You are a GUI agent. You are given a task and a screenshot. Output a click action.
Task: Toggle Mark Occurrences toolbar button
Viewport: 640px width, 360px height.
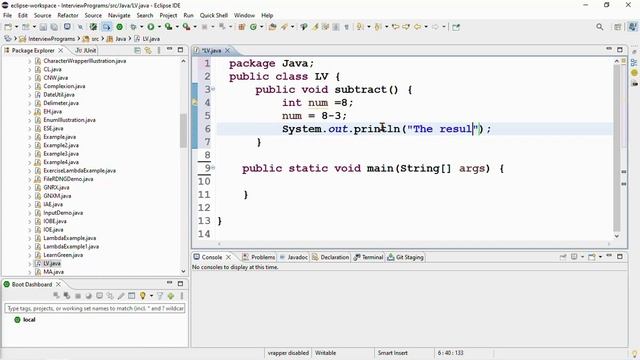(315, 27)
